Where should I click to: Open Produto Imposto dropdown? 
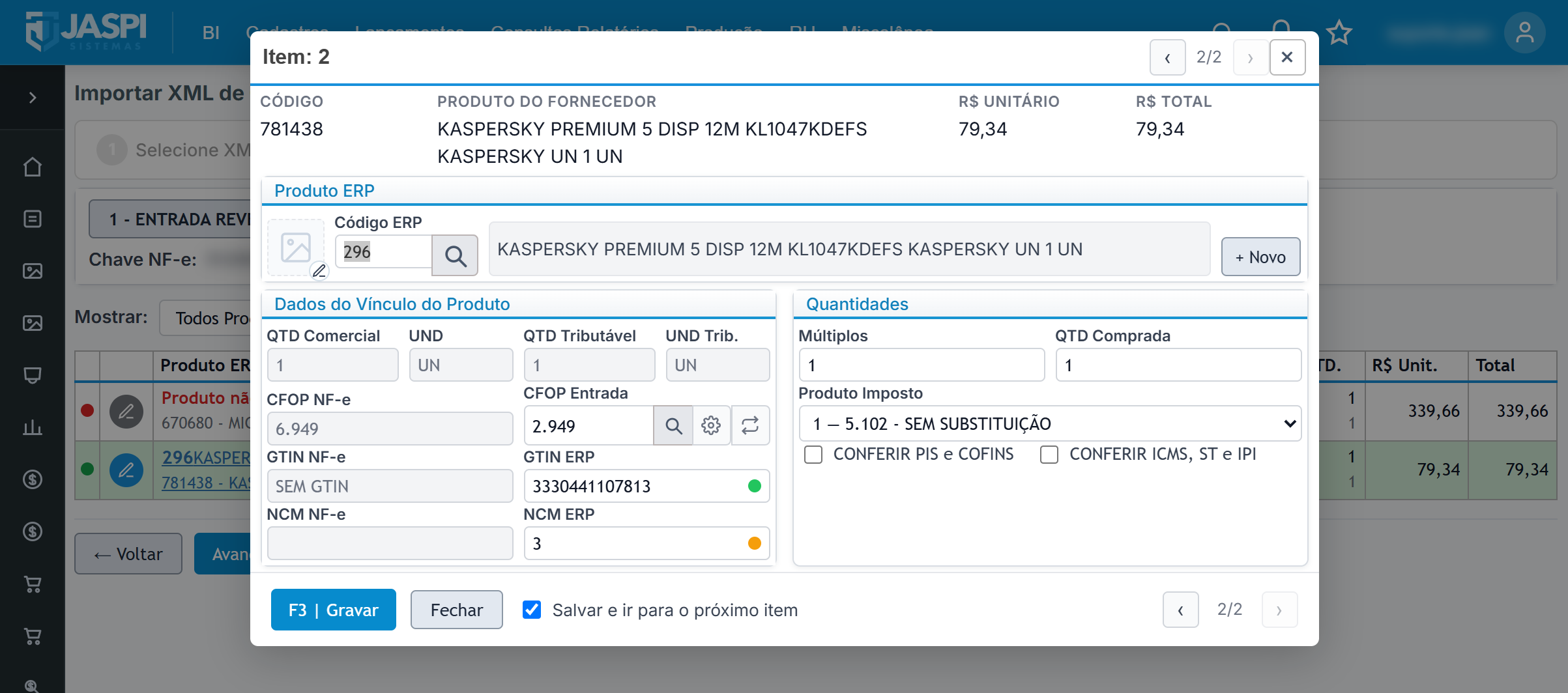click(1050, 424)
